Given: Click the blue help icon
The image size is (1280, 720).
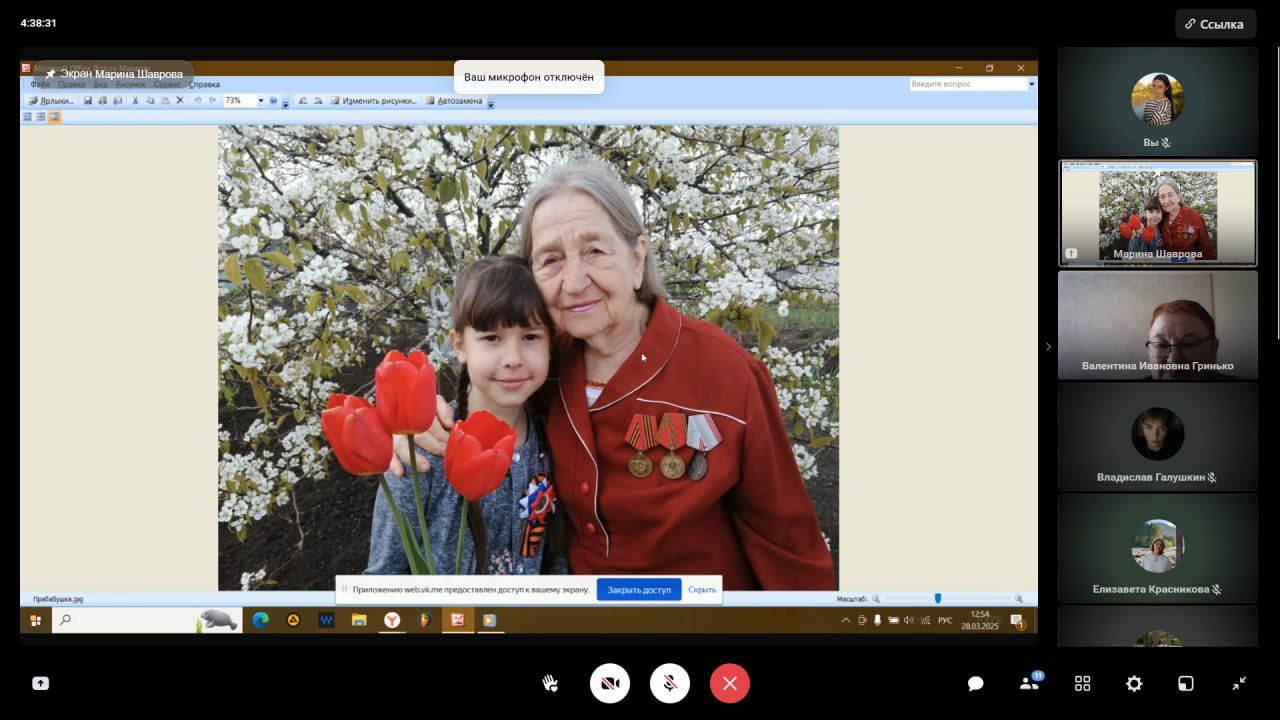Looking at the screenshot, I should pos(273,101).
